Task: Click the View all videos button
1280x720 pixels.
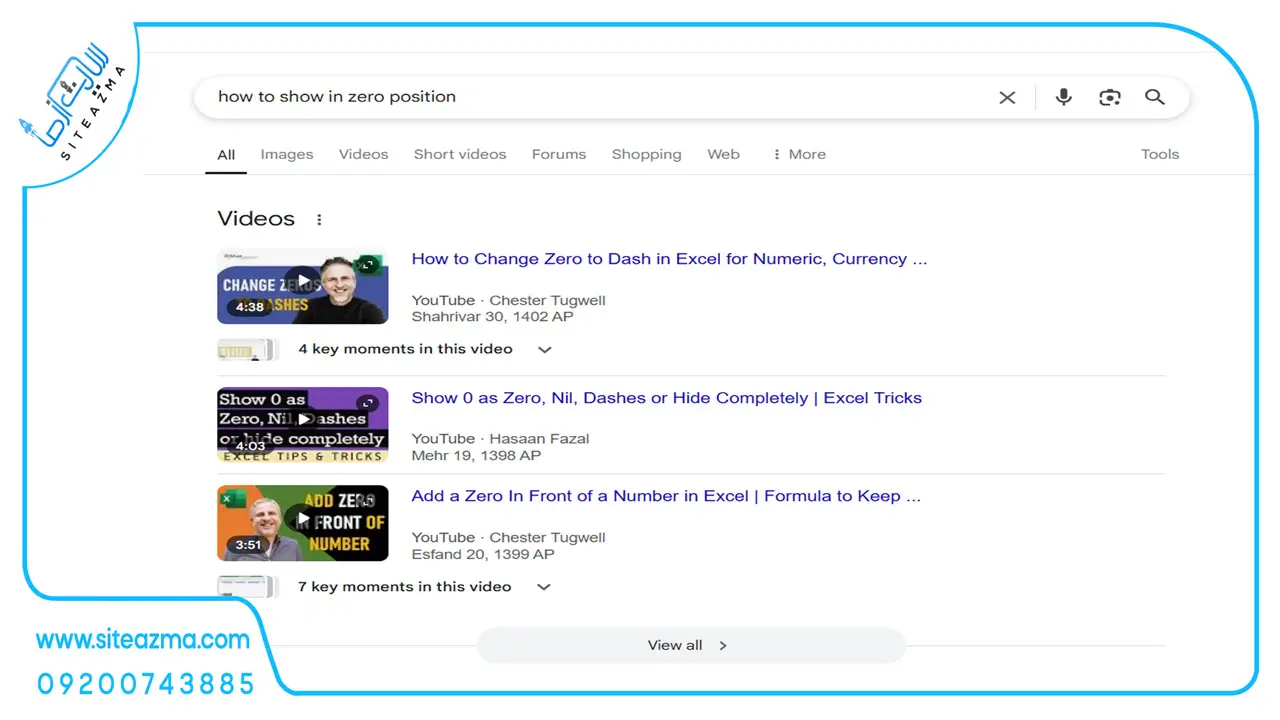Action: [x=691, y=645]
